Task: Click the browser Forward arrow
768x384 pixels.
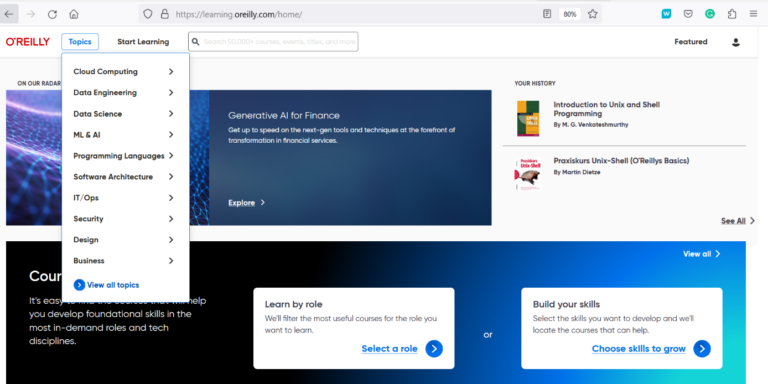Action: click(x=31, y=14)
